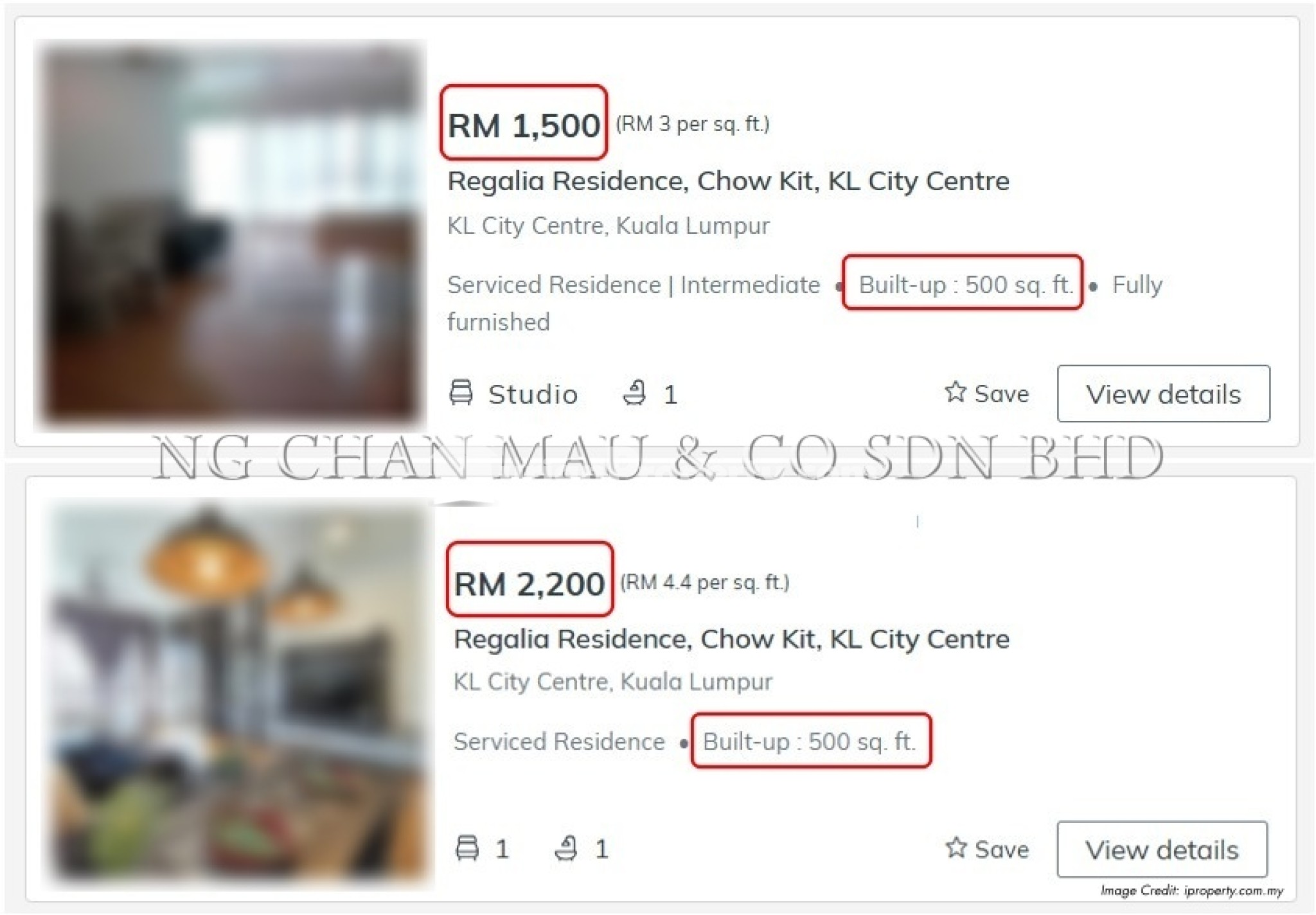
Task: Click the bed icon beside Studio
Action: (461, 393)
